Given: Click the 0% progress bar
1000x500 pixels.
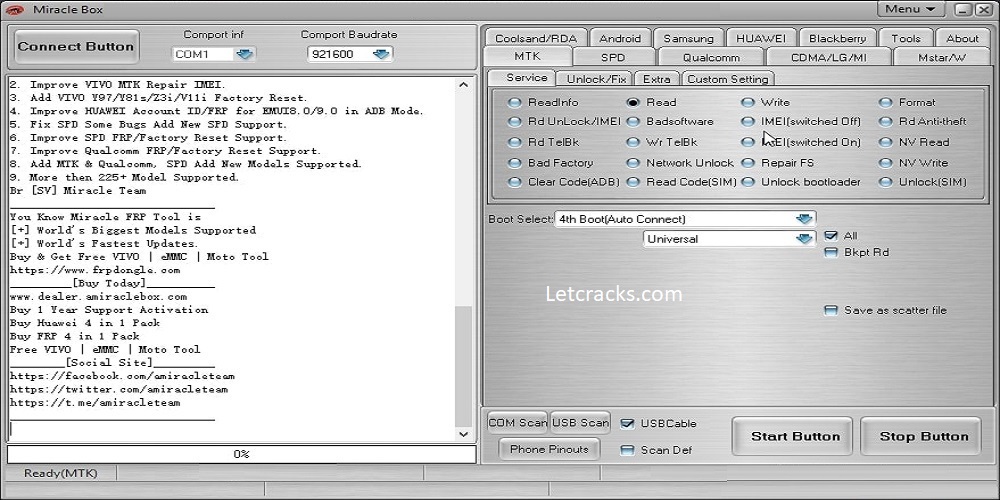Looking at the screenshot, I should point(242,454).
